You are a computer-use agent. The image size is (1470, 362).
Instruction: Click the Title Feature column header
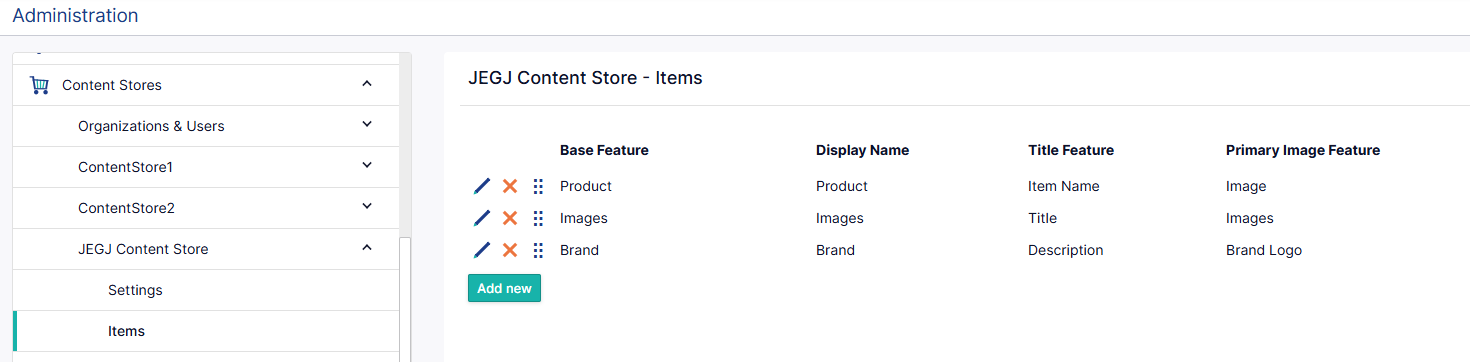click(x=1071, y=150)
